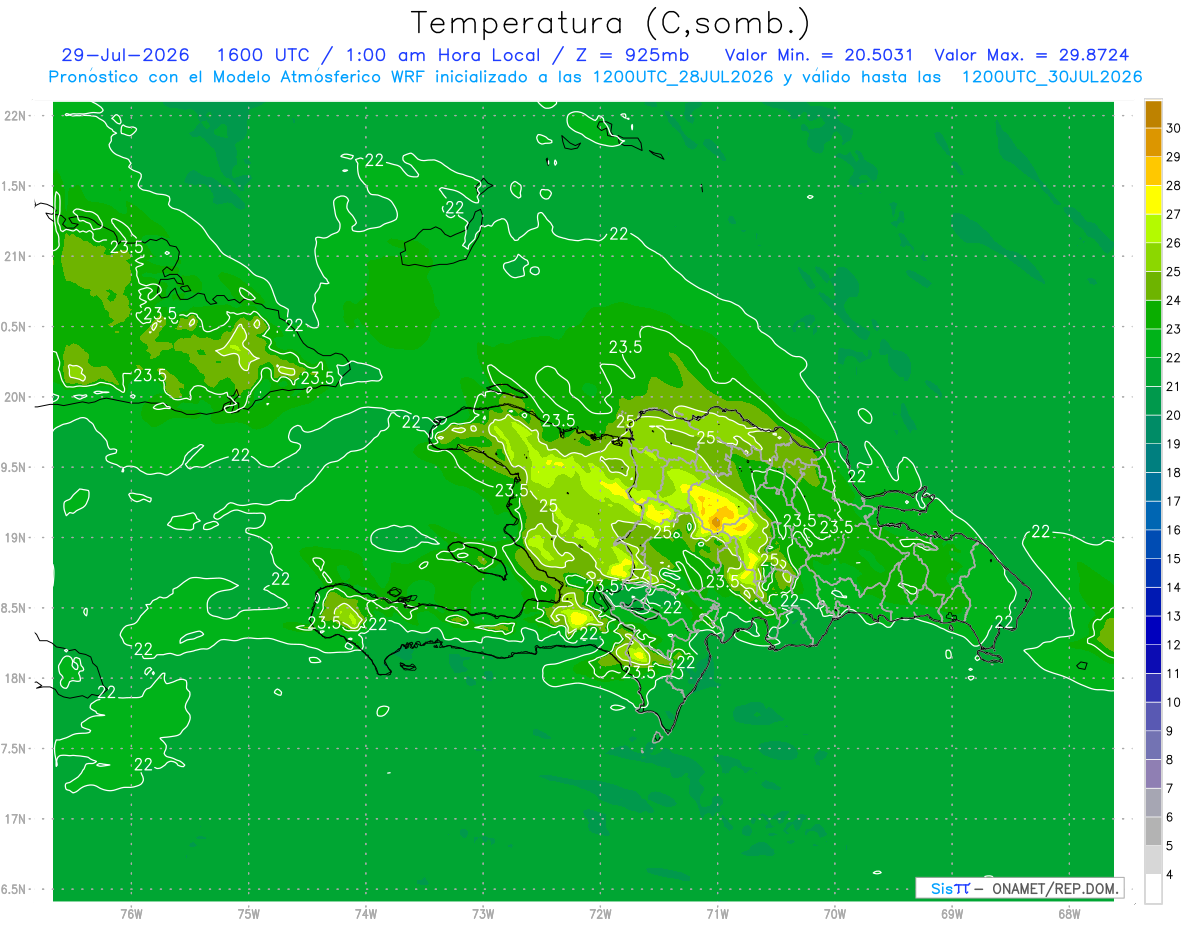Screen dimensions: 1200x927
Task: Click the '76W' longitude axis label
Action: click(131, 914)
